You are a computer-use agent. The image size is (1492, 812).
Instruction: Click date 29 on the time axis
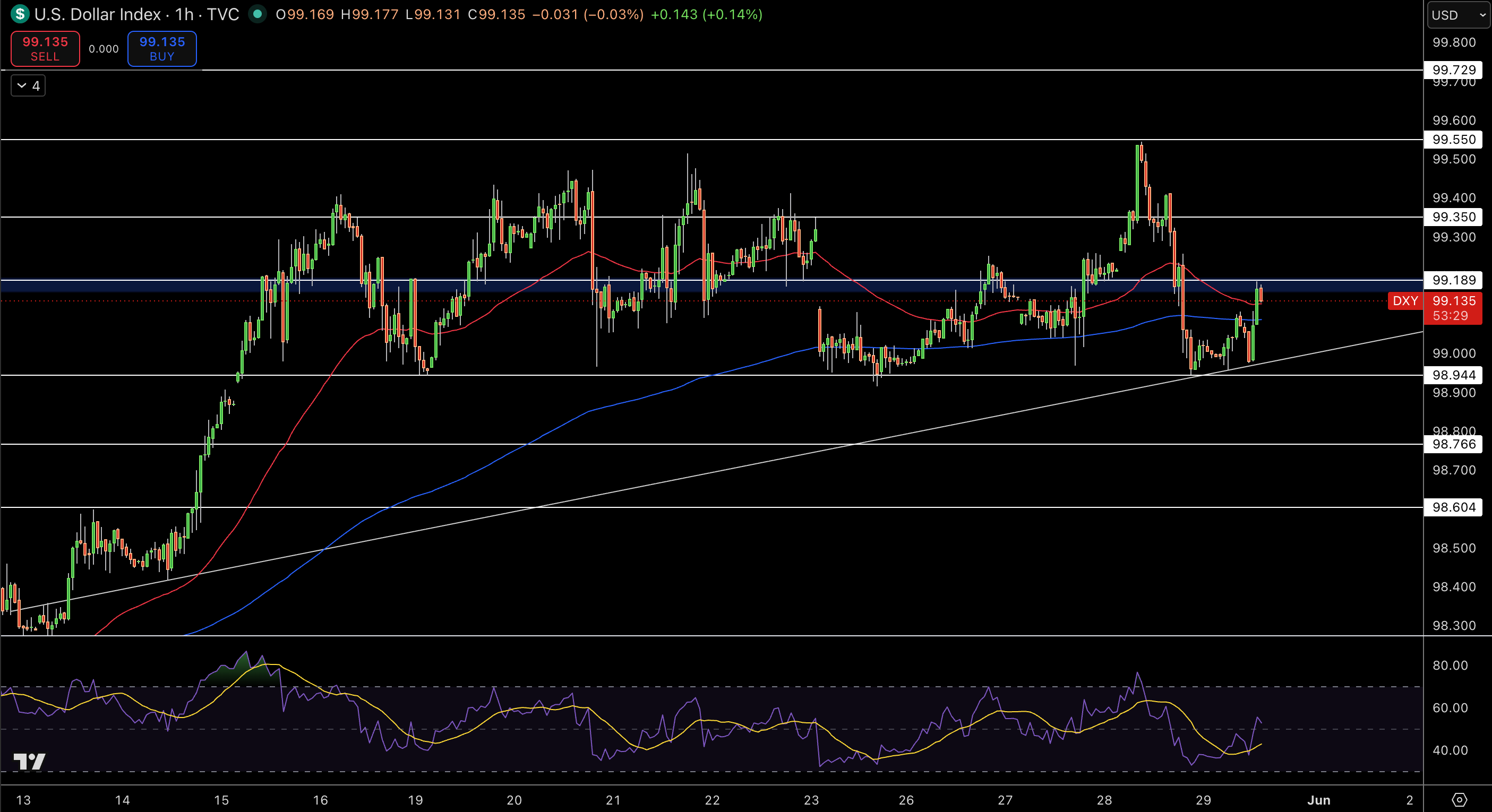pos(1204,800)
